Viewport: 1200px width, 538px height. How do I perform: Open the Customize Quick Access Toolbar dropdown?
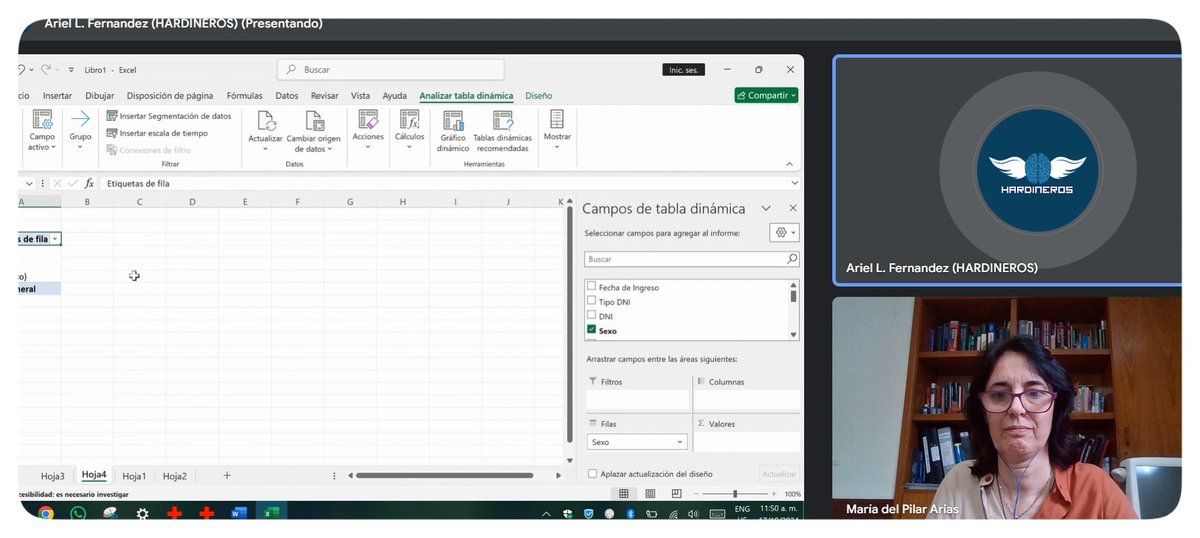click(71, 70)
